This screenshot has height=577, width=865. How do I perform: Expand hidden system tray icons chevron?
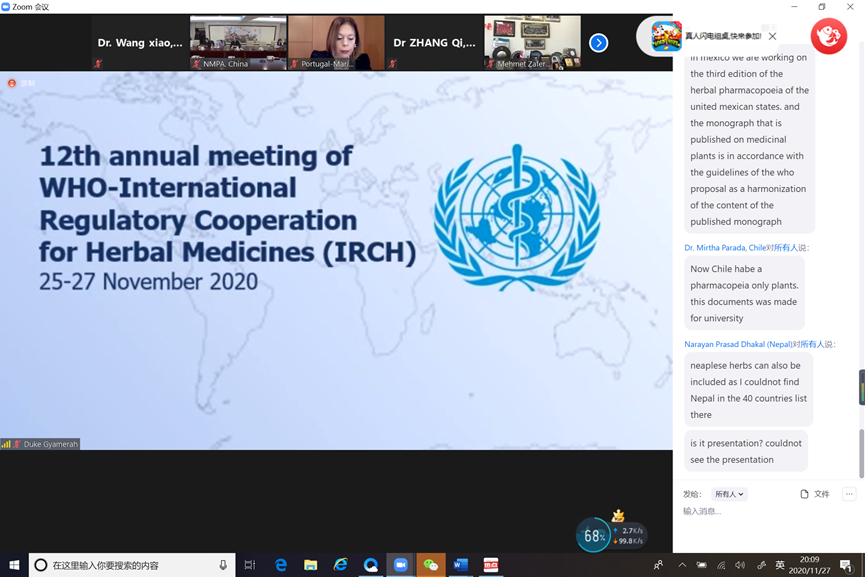tap(682, 565)
